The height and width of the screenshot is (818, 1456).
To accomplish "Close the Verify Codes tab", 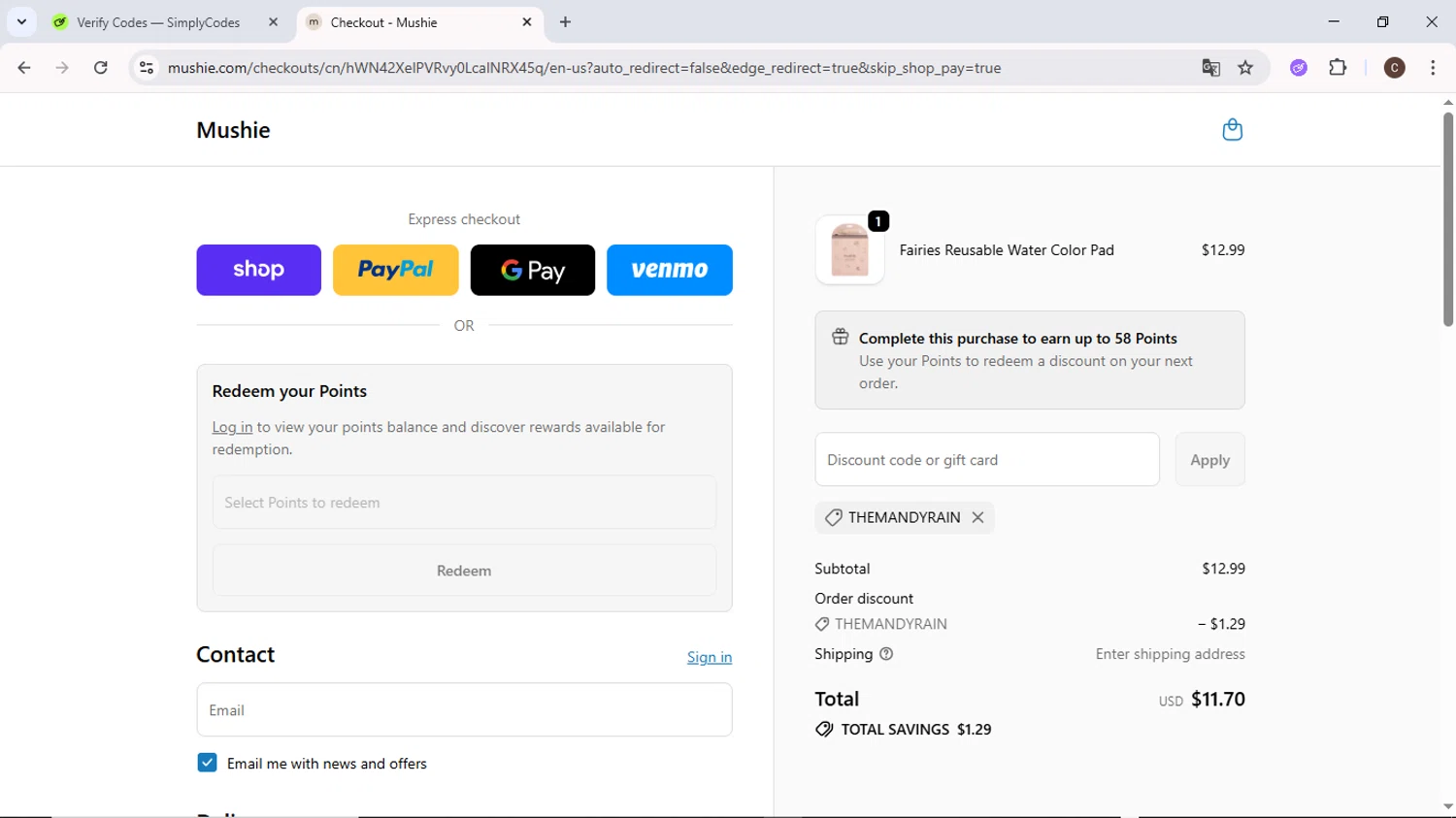I will pyautogui.click(x=273, y=21).
